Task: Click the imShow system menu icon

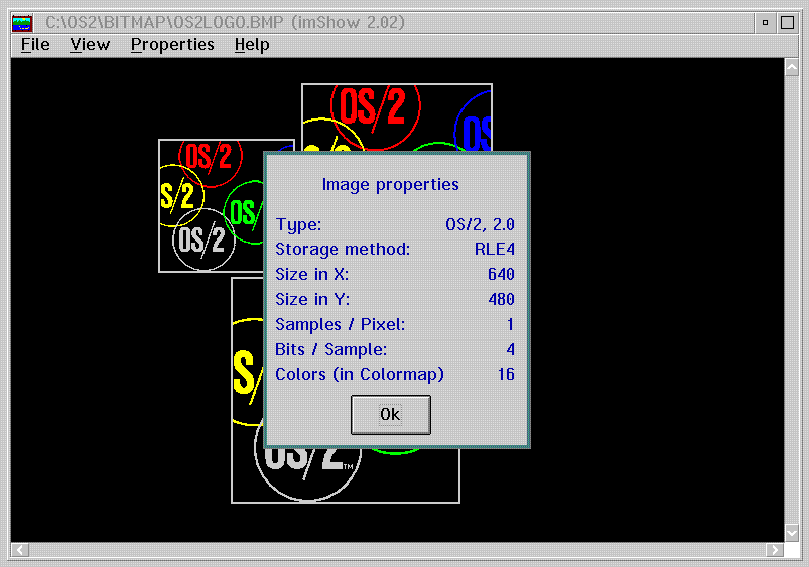Action: tap(22, 23)
